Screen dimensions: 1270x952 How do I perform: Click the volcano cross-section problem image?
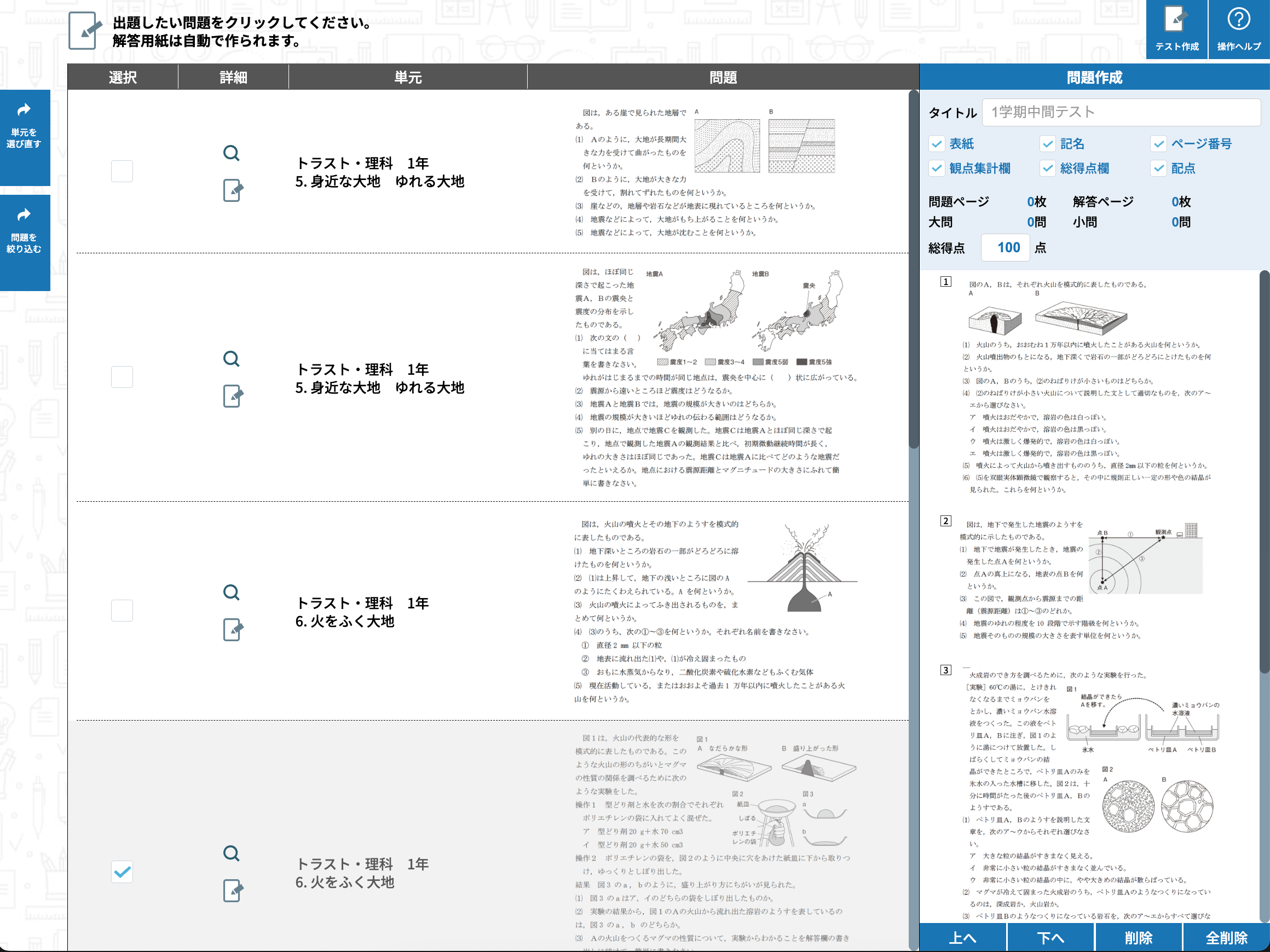804,568
